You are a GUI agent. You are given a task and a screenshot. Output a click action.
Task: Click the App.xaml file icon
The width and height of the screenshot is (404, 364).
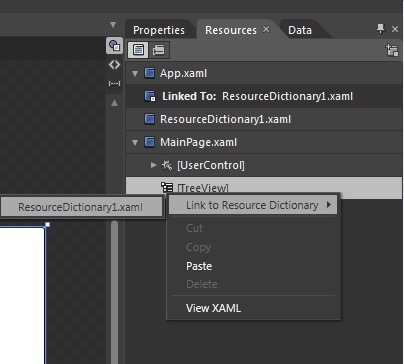pos(149,73)
